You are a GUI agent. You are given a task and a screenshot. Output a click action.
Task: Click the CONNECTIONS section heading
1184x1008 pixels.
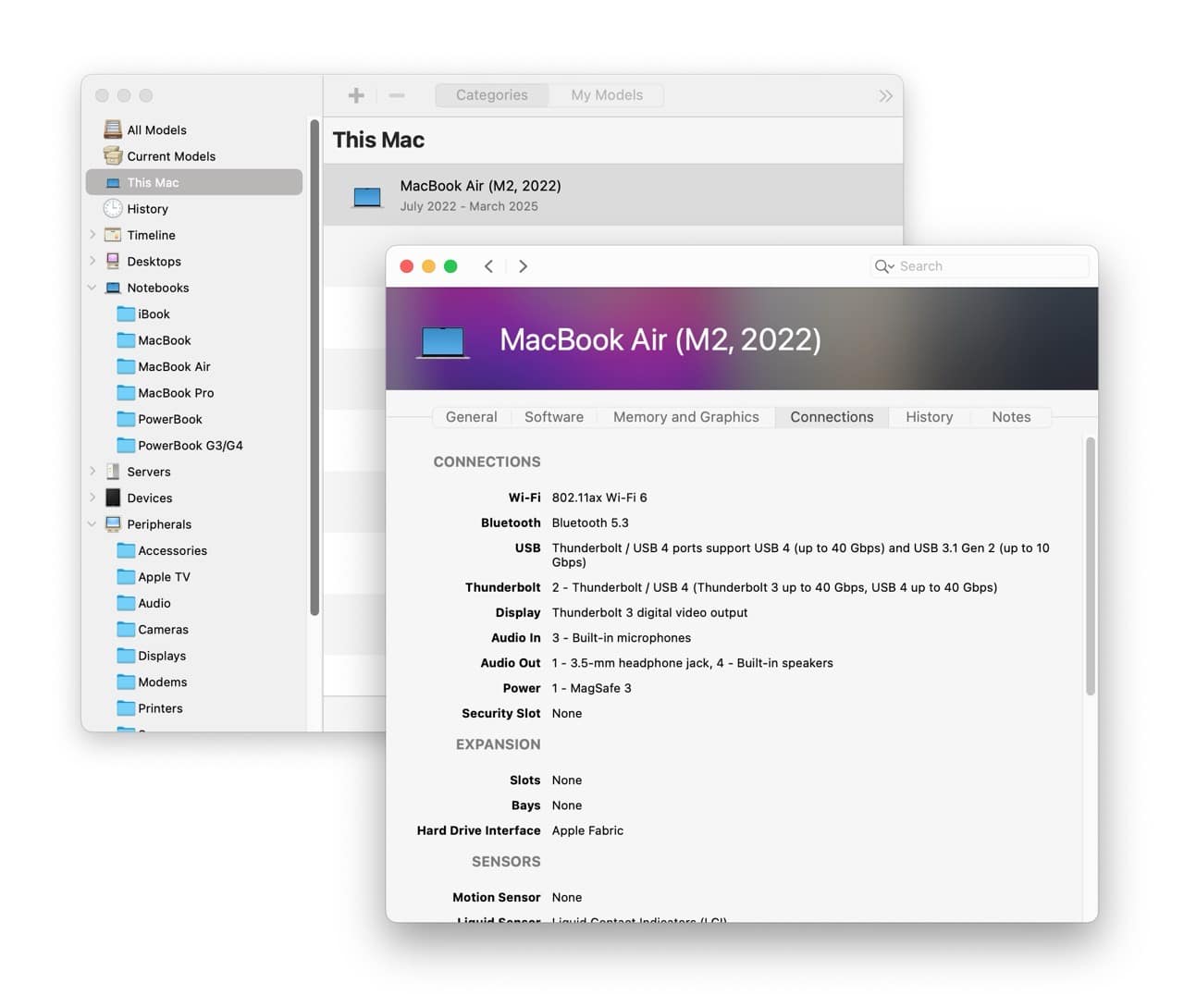pyautogui.click(x=487, y=461)
